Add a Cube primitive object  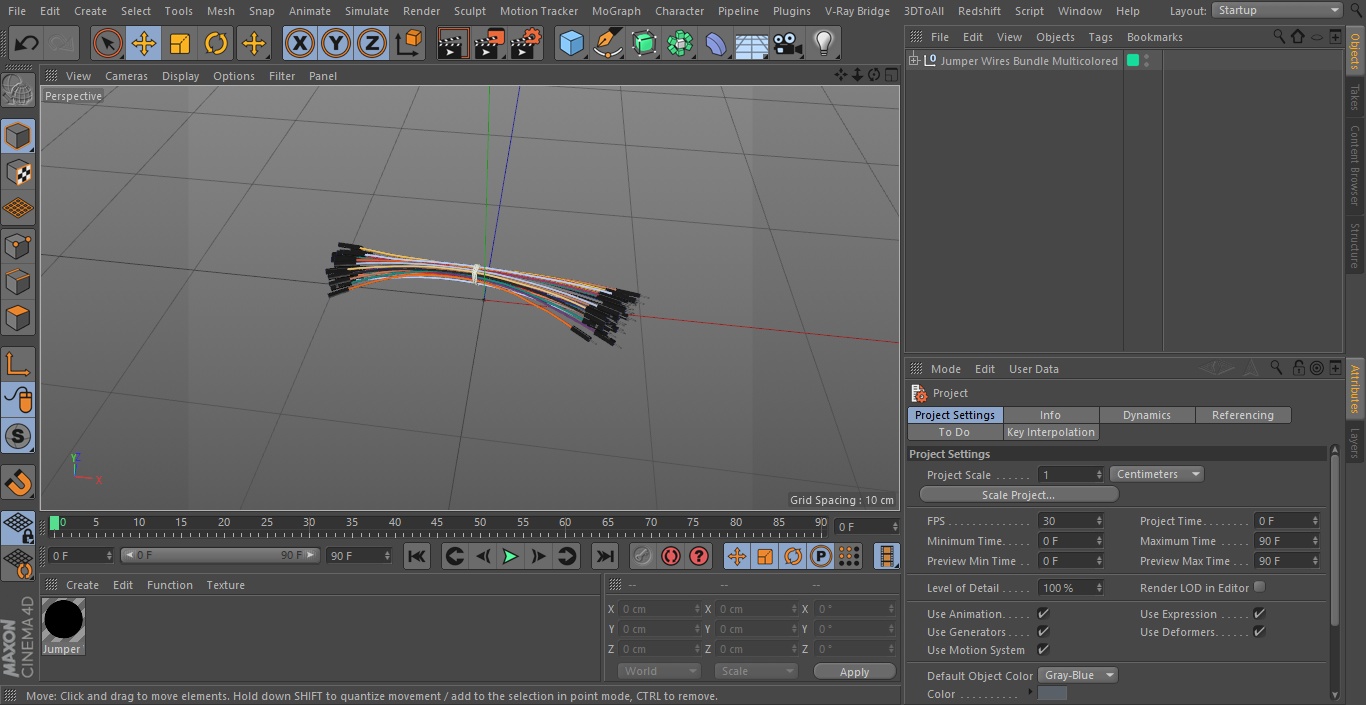click(x=571, y=43)
